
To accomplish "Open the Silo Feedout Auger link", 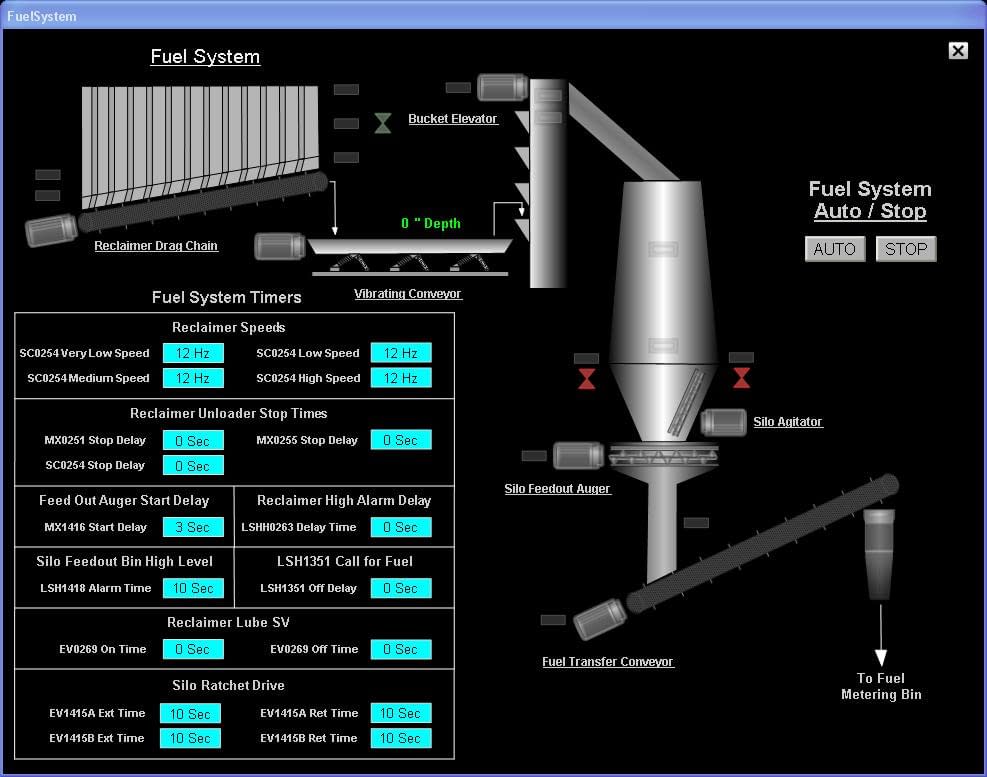I will tap(558, 488).
